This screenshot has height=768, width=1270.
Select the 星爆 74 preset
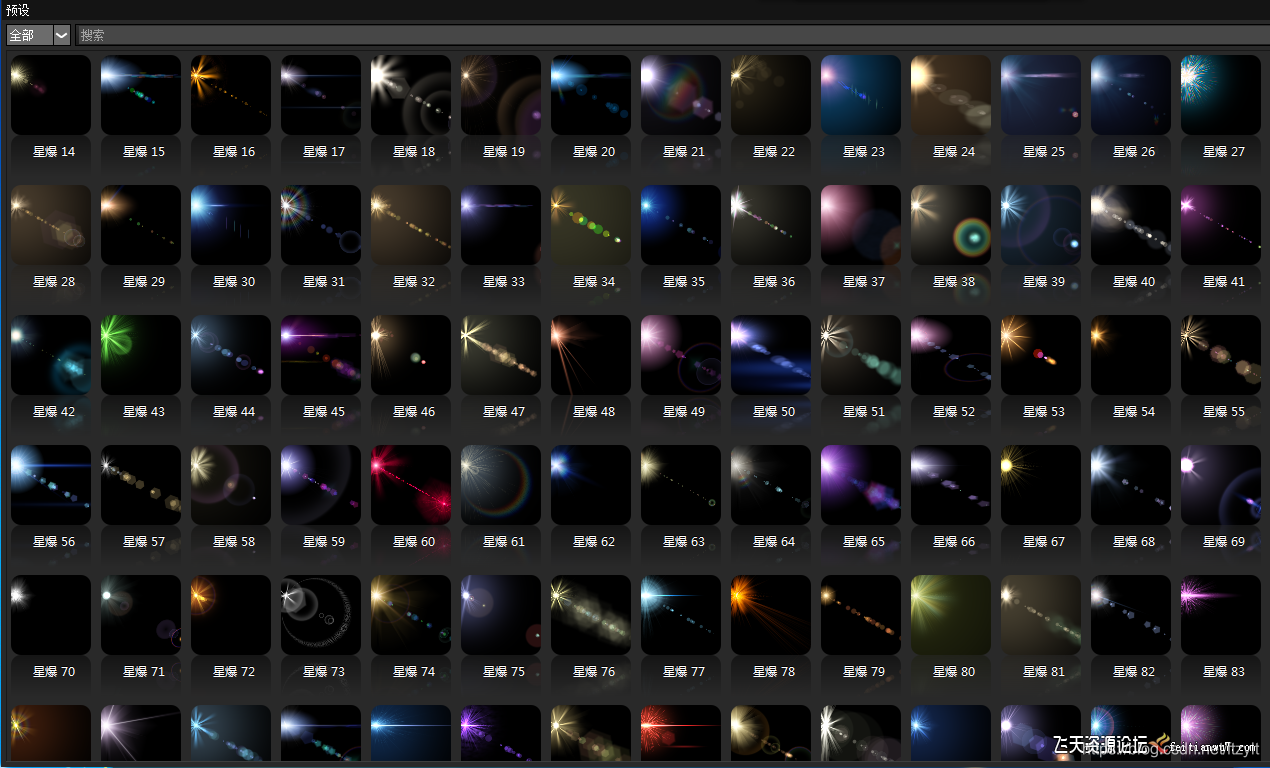pyautogui.click(x=411, y=615)
